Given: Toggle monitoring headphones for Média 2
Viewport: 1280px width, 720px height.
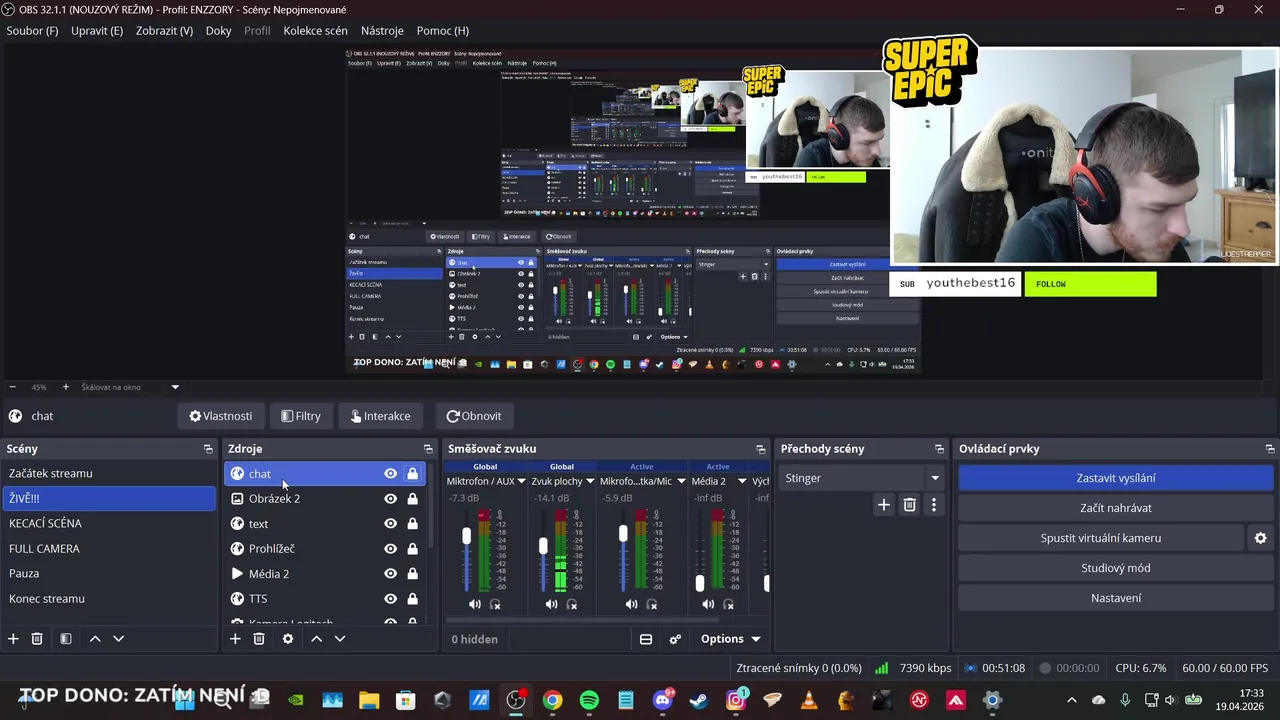Looking at the screenshot, I should click(729, 604).
